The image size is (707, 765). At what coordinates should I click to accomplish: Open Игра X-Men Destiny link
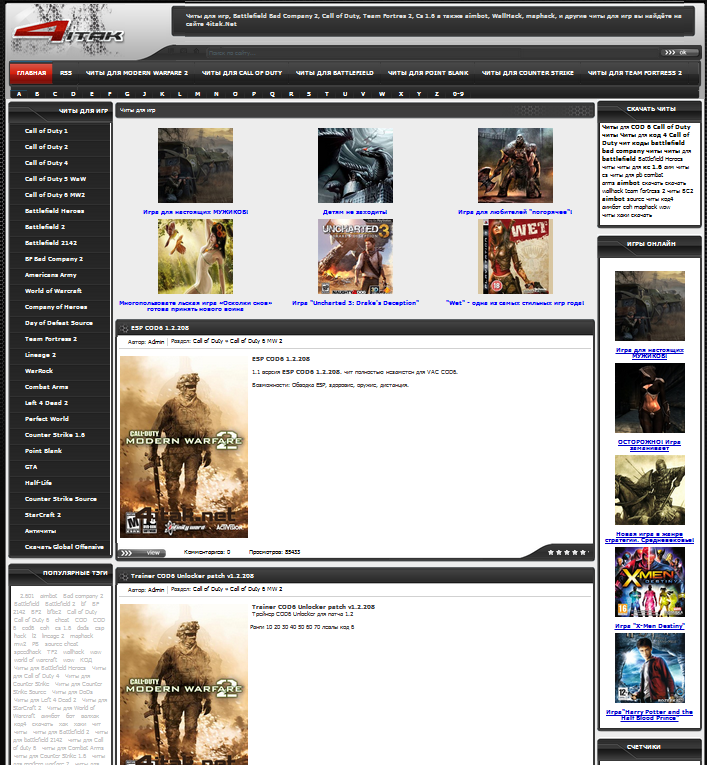650,626
